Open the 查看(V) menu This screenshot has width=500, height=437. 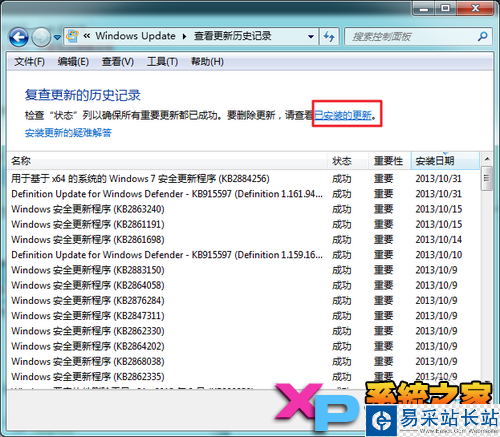(x=118, y=62)
